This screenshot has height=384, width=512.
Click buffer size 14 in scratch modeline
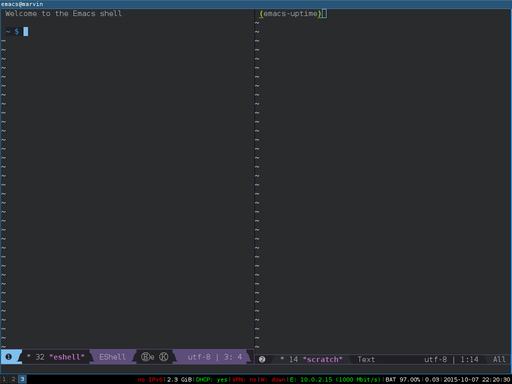point(293,359)
